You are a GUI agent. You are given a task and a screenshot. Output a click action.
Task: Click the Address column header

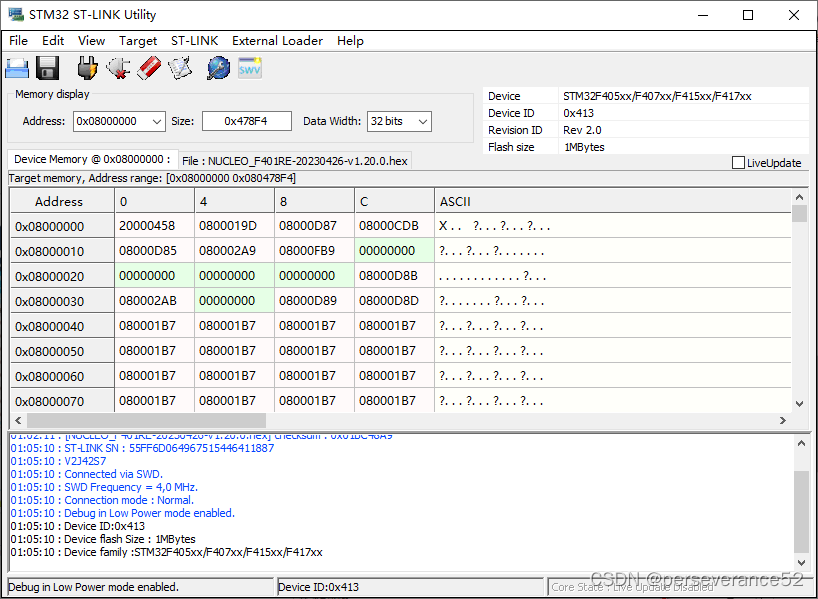pyautogui.click(x=62, y=201)
